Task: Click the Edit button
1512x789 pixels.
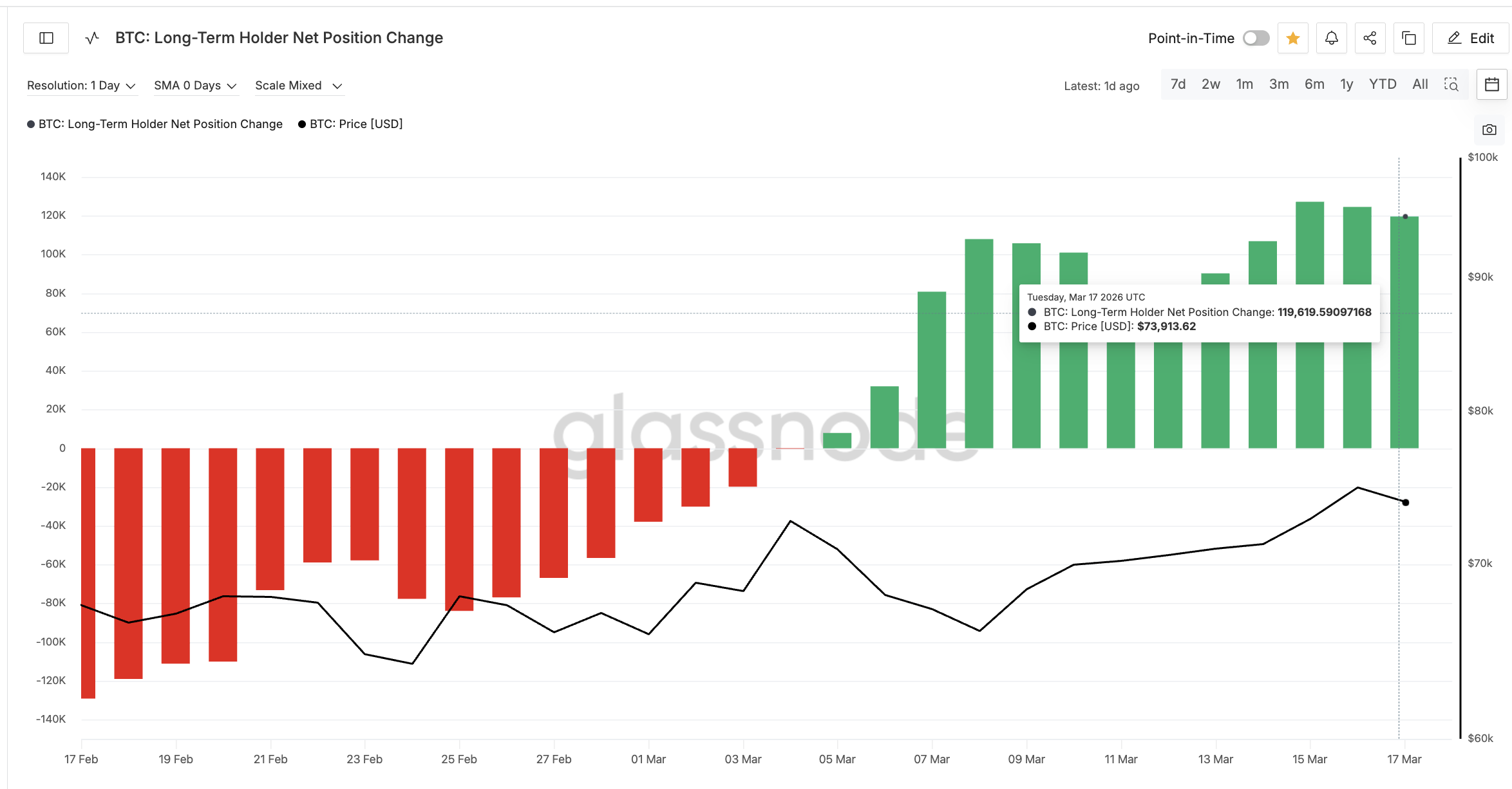Action: [x=1470, y=38]
